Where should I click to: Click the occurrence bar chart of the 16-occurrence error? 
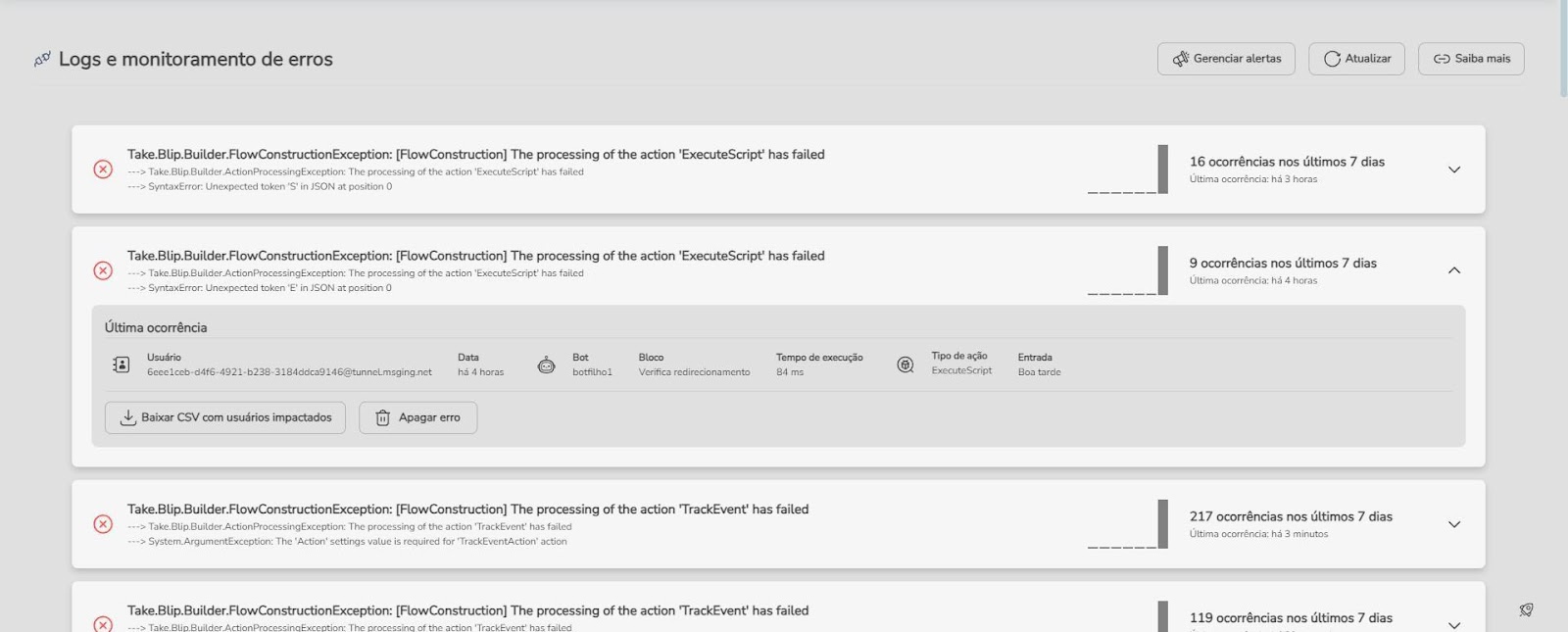point(1128,170)
